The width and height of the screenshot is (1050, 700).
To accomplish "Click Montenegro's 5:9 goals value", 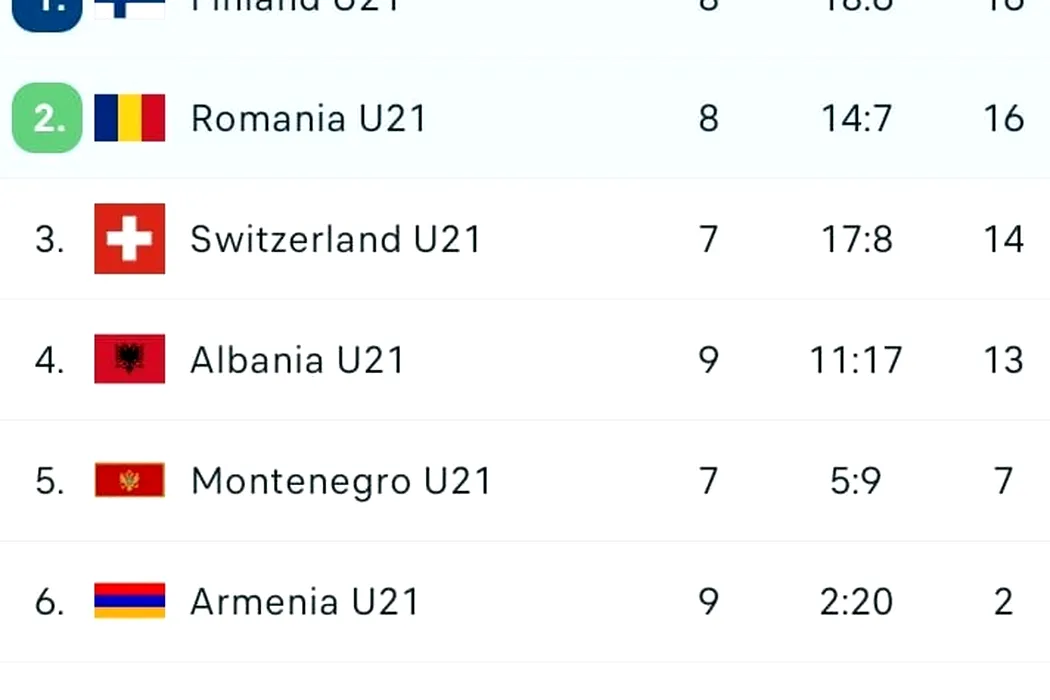I will (x=856, y=480).
